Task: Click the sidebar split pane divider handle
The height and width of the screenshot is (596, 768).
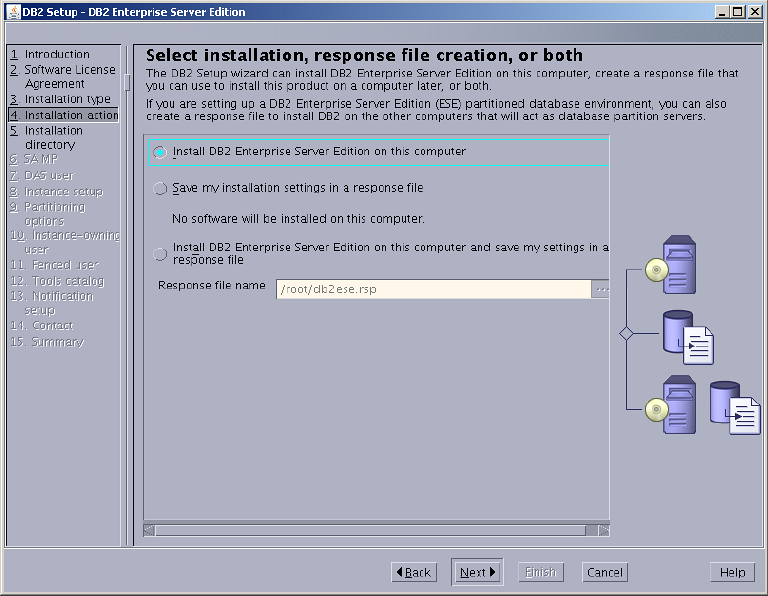Action: point(127,82)
